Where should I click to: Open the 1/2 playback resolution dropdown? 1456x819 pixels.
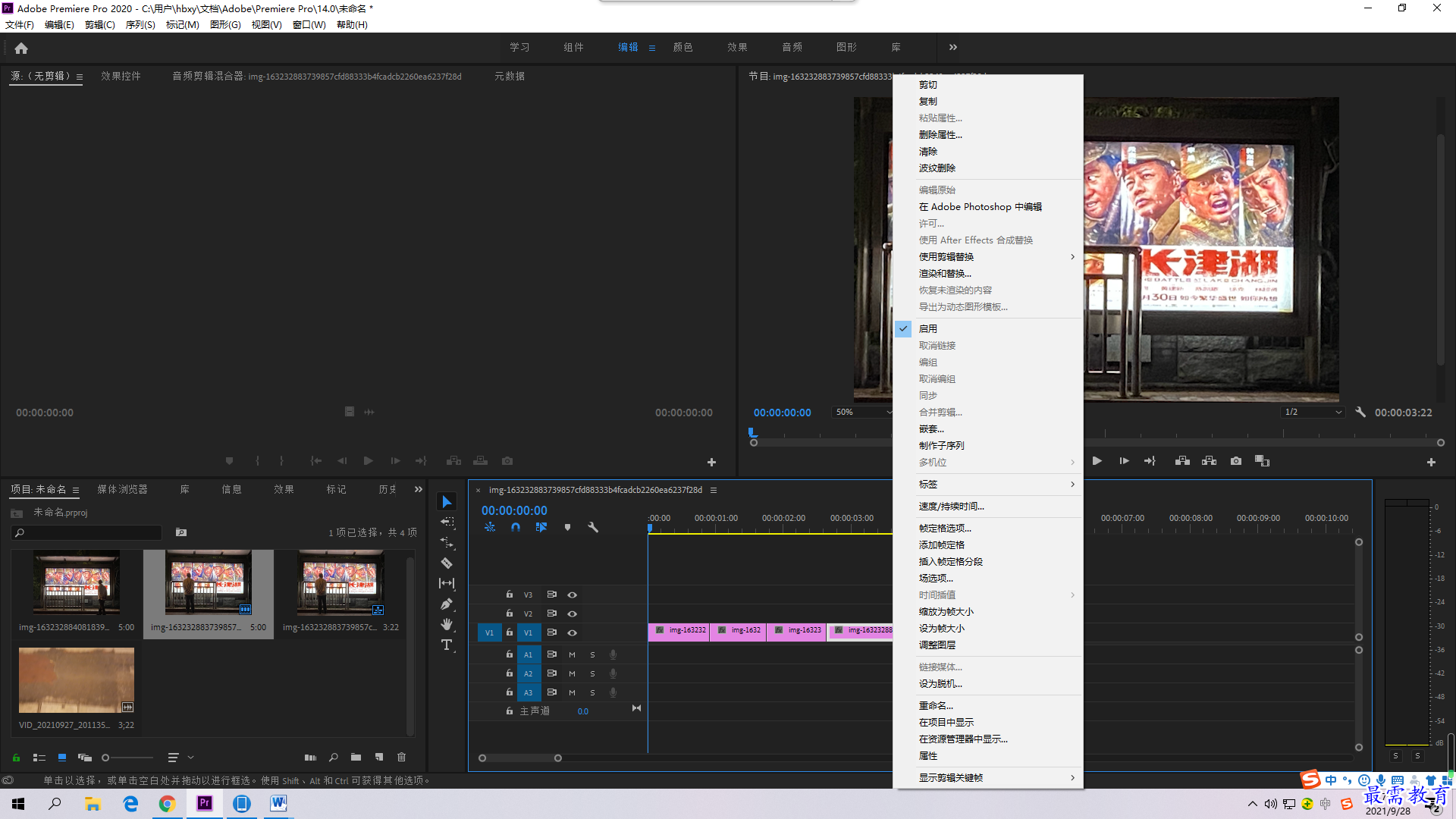tap(1313, 413)
